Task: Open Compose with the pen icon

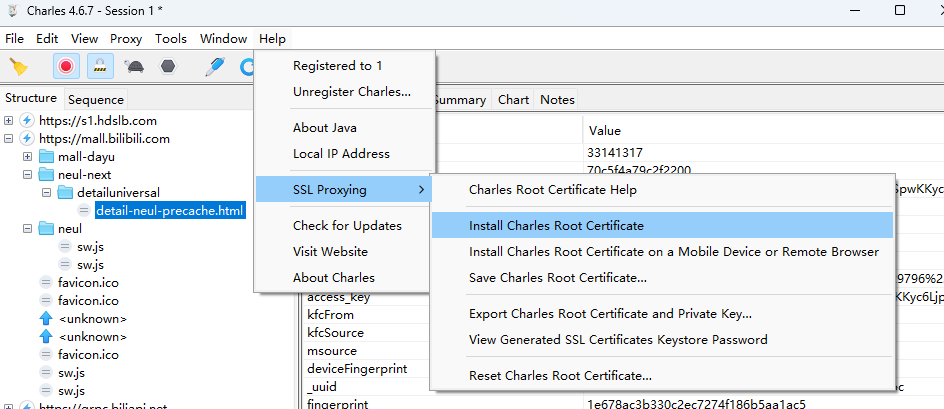Action: point(214,66)
